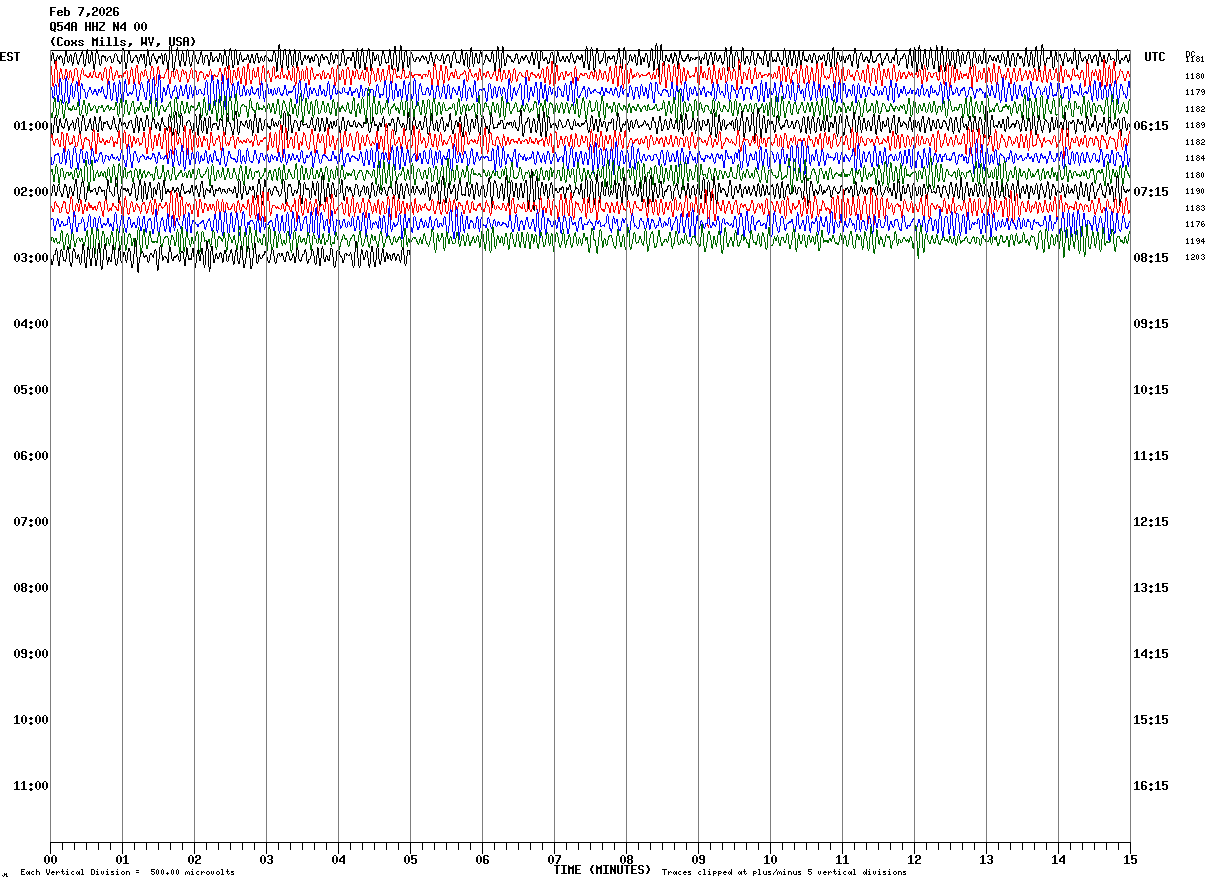This screenshot has width=1210, height=886.
Task: Click the 'TIME (MINUTES)' axis title
Action: tap(602, 870)
